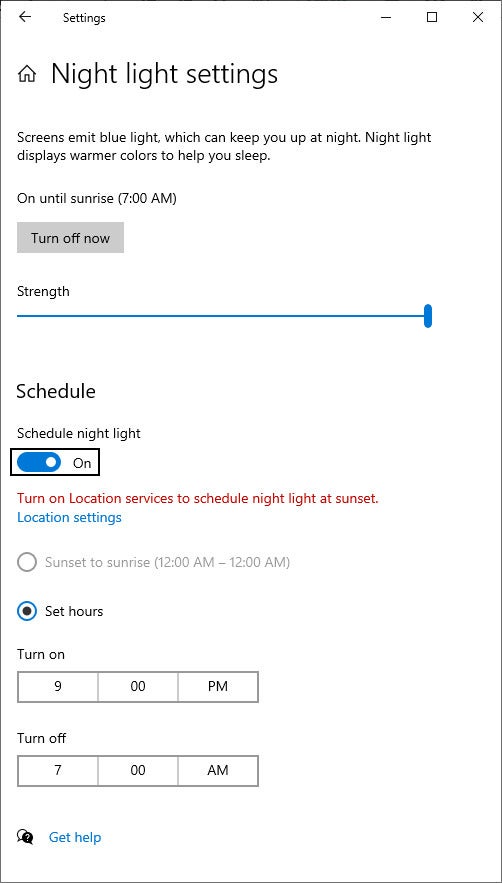This screenshot has height=883, width=502.
Task: Open the Get help link
Action: coord(75,837)
